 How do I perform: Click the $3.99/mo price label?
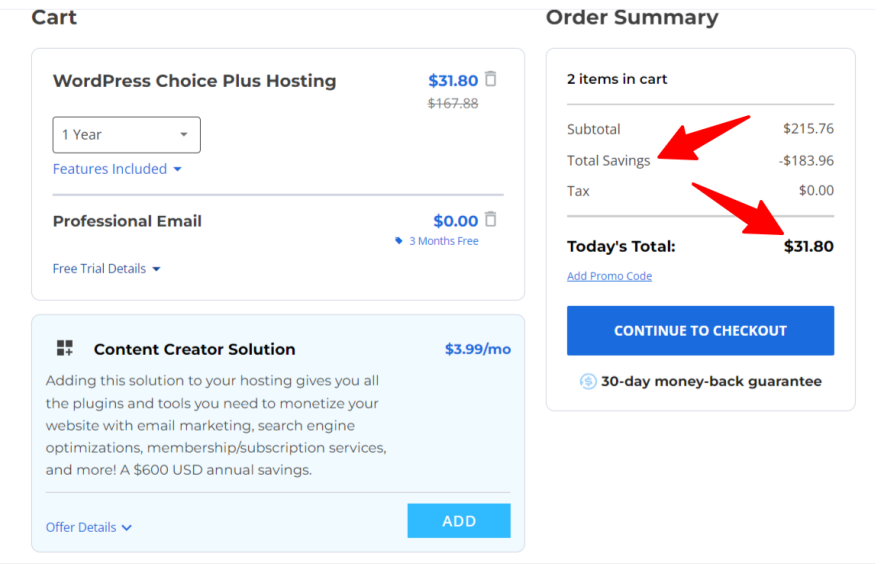[x=477, y=349]
